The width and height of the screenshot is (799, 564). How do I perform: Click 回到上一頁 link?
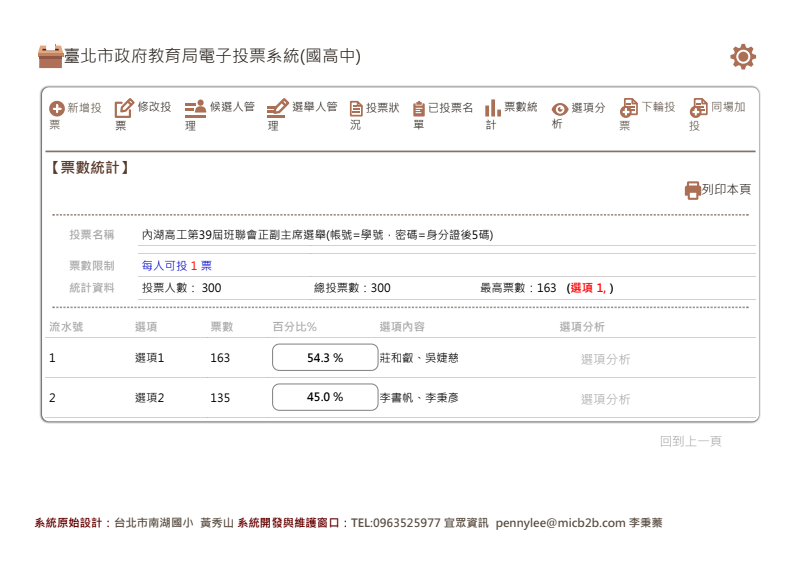click(690, 441)
